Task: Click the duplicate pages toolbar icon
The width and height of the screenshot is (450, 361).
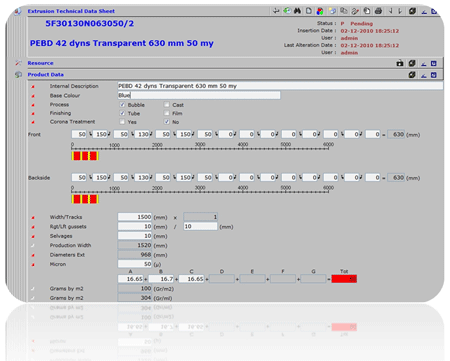Action: click(x=344, y=11)
